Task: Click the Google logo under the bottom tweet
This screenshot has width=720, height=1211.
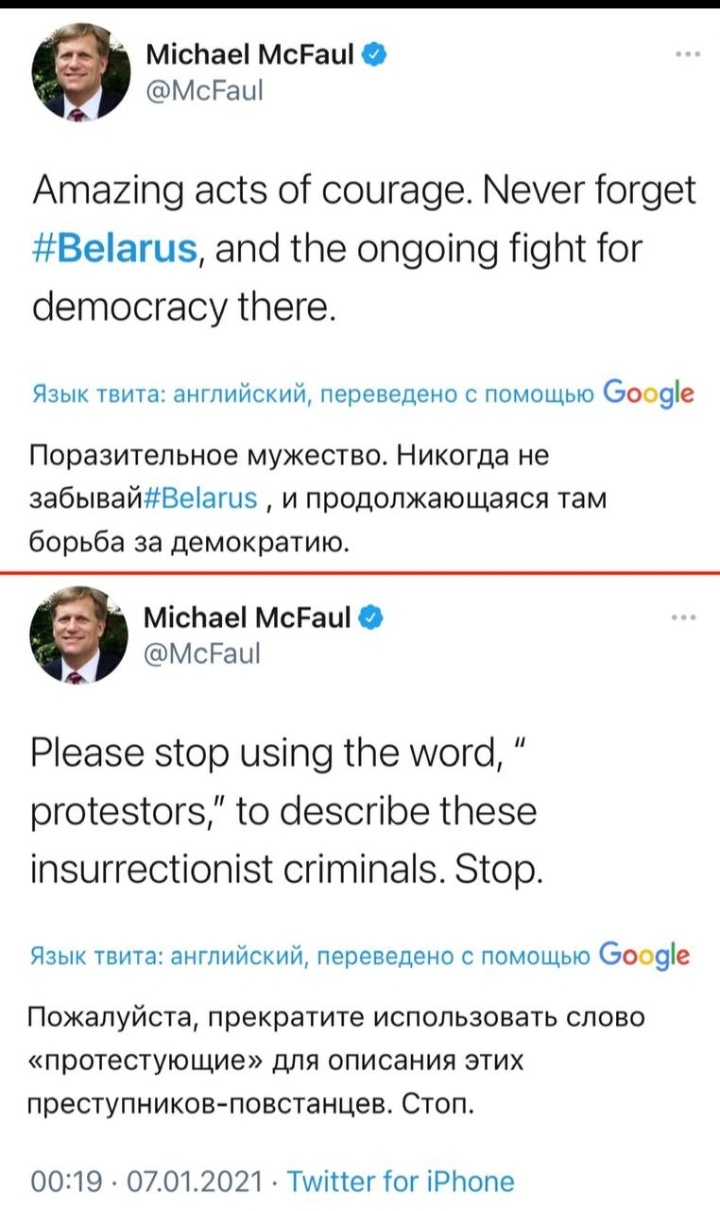Action: pyautogui.click(x=646, y=953)
